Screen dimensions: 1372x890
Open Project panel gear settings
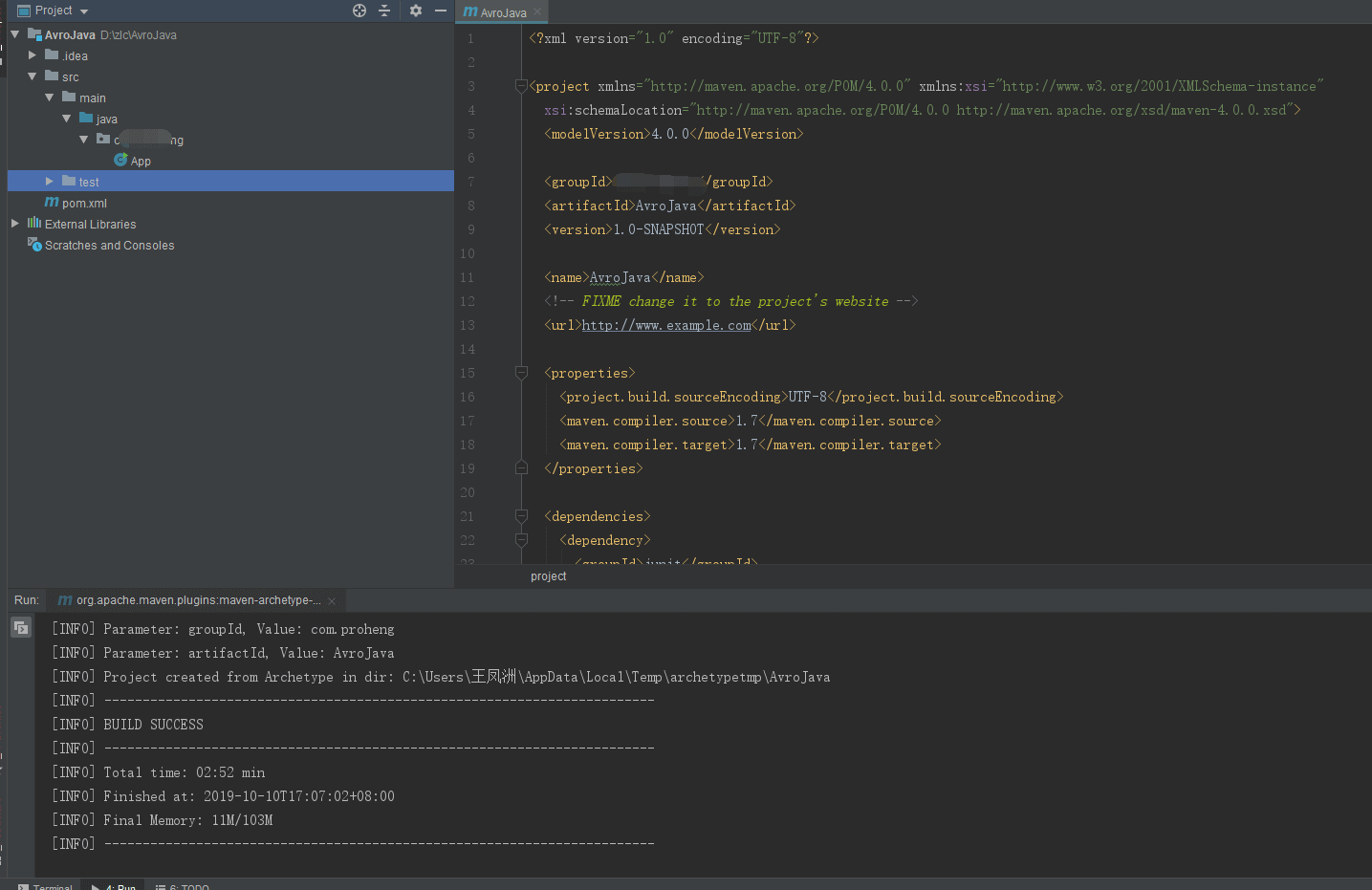pyautogui.click(x=415, y=11)
